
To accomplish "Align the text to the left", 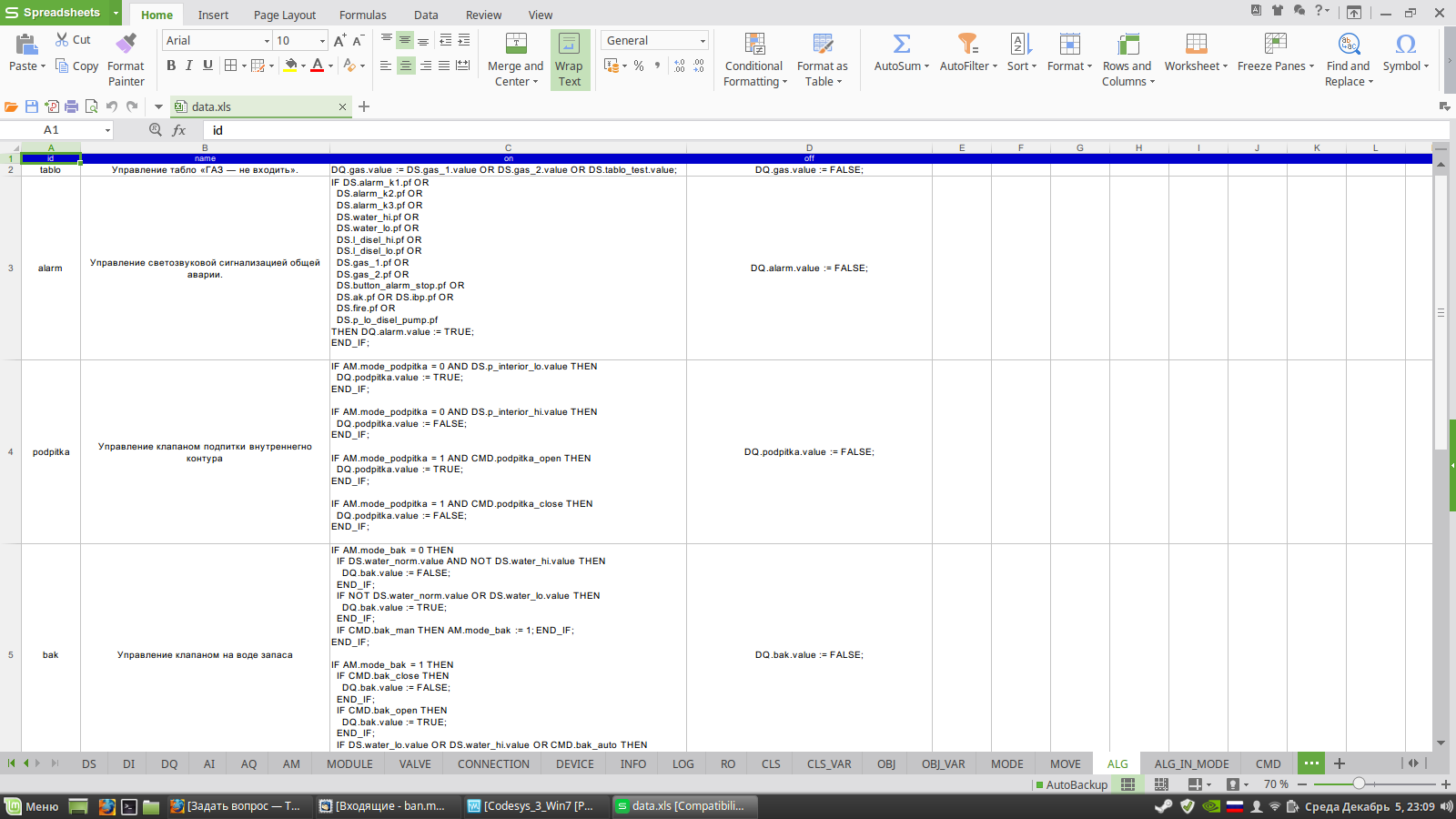I will (386, 66).
